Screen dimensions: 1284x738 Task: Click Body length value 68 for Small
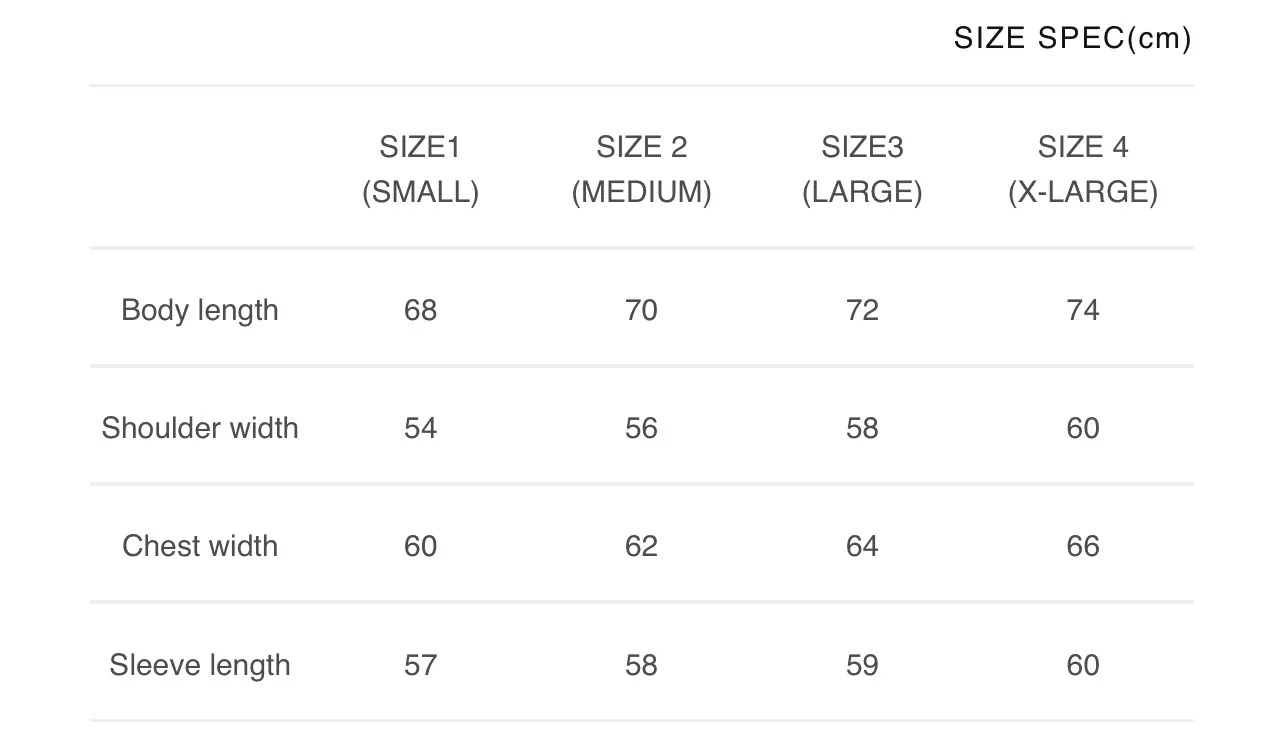(420, 310)
